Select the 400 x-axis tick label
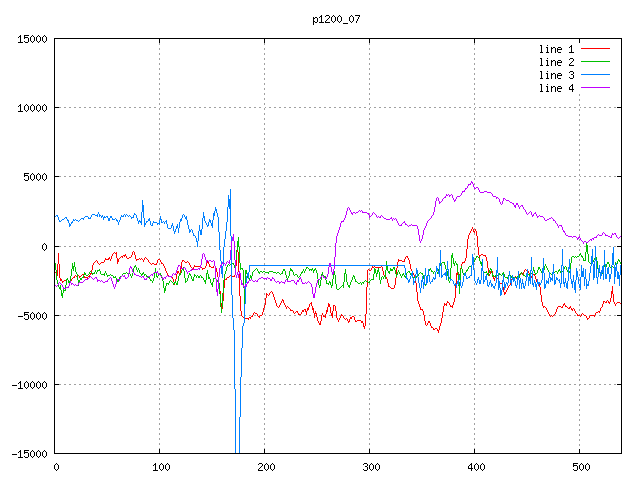Viewport: 640px width, 480px height. [475, 467]
